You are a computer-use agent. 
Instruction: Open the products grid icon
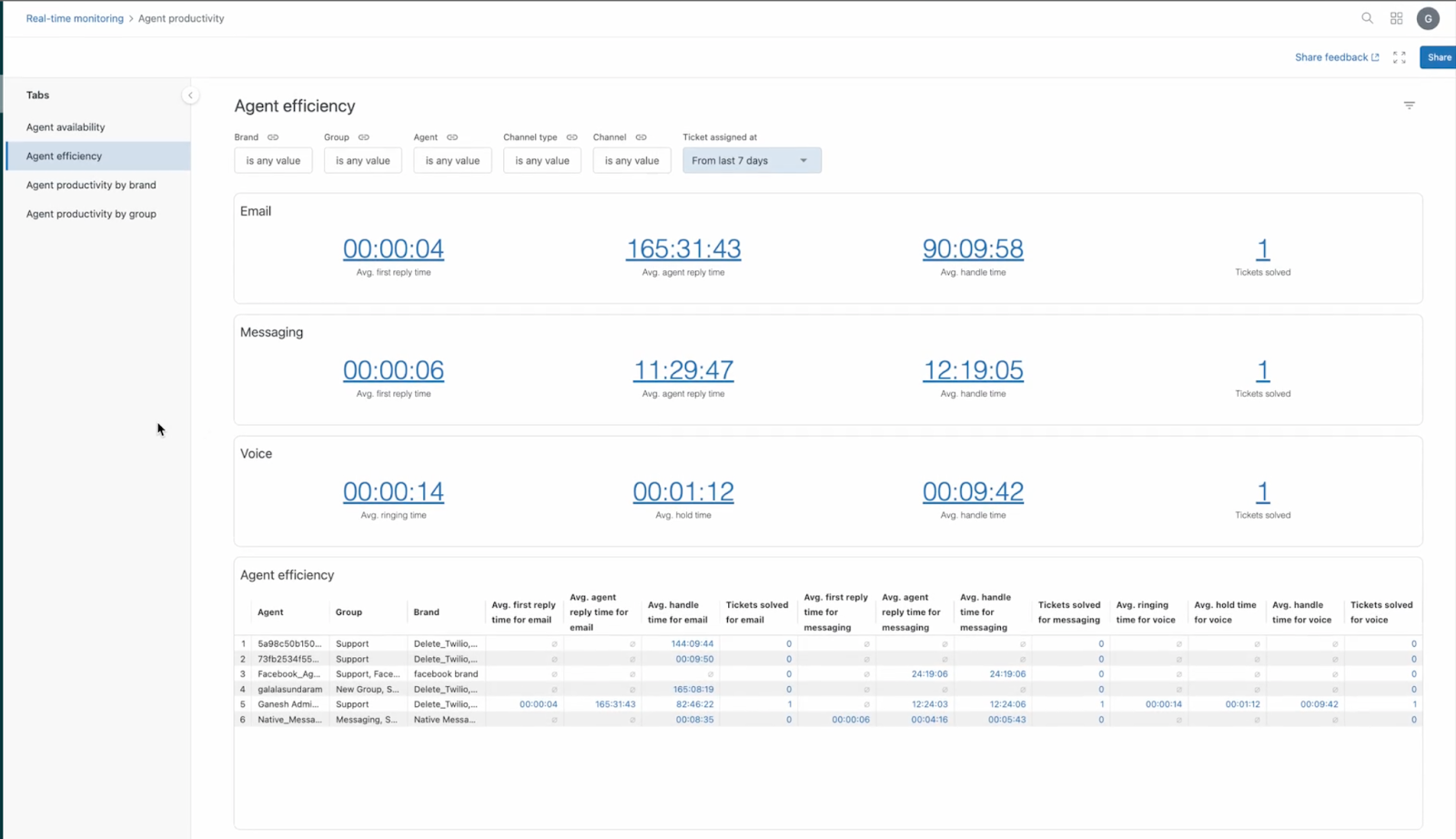1396,18
